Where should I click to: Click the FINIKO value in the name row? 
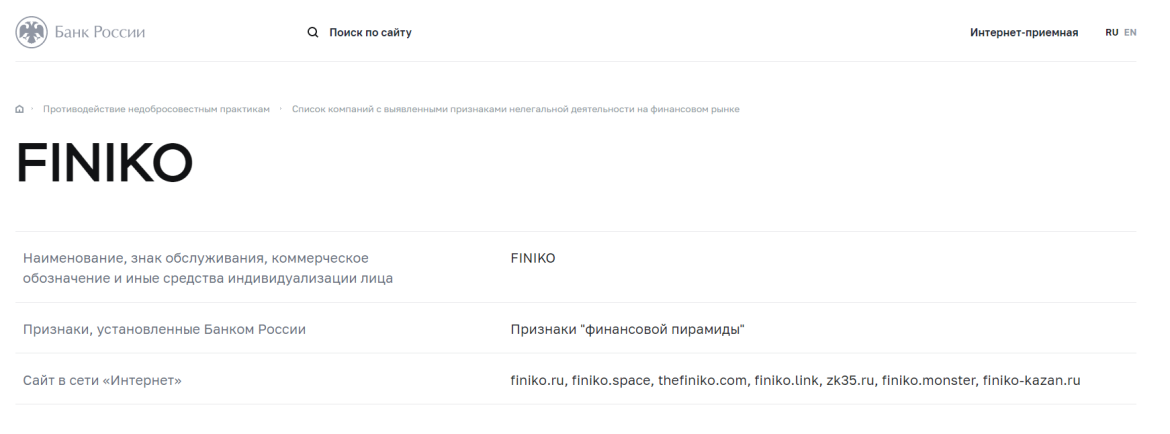pyautogui.click(x=532, y=259)
